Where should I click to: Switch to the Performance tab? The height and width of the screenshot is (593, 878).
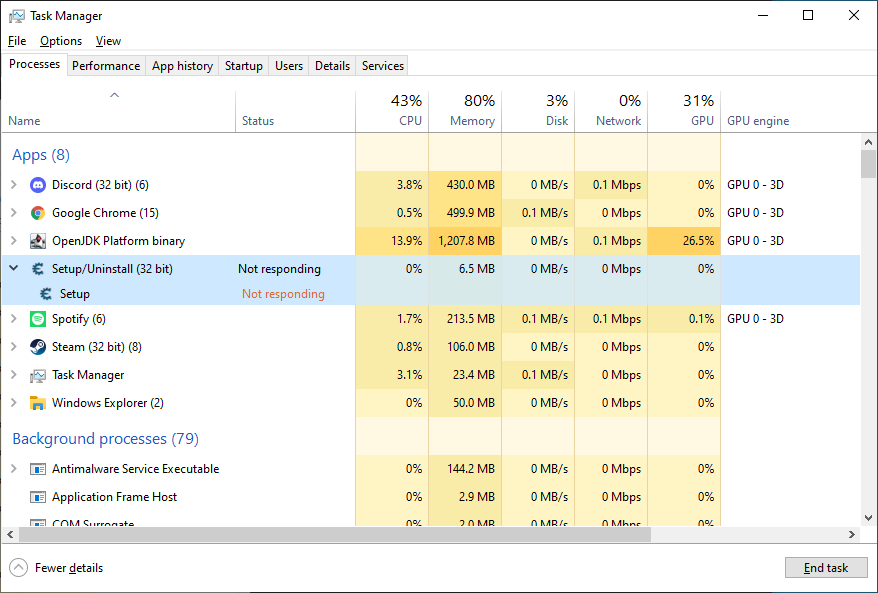(106, 66)
